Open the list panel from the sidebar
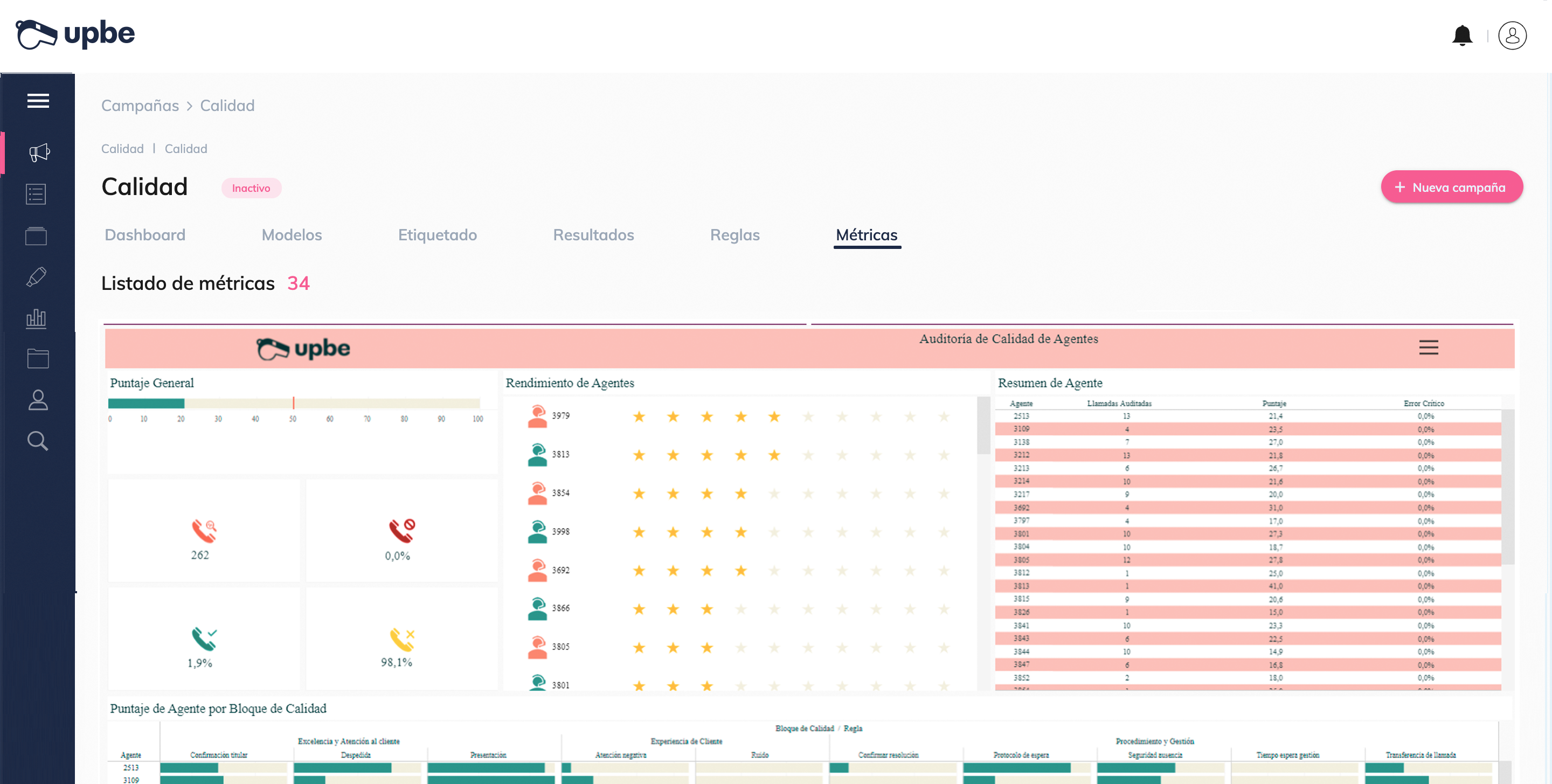 (36, 194)
